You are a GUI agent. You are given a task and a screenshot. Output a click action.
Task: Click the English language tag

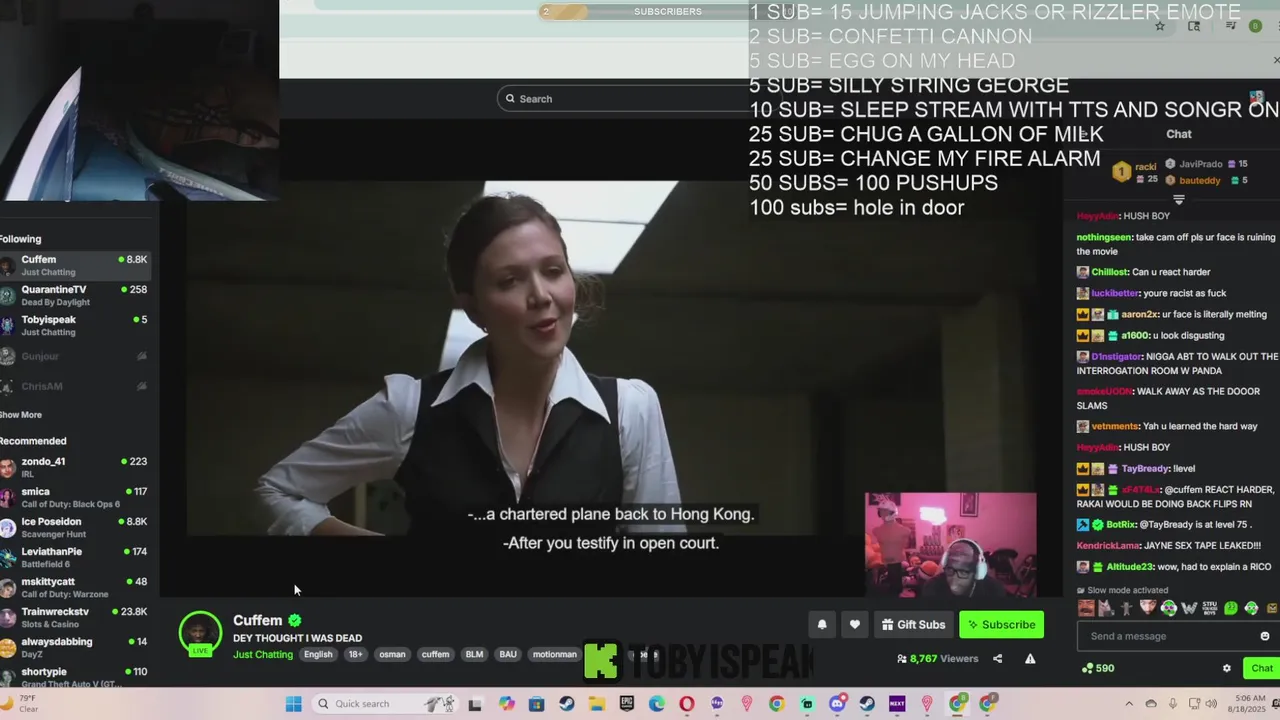(318, 655)
